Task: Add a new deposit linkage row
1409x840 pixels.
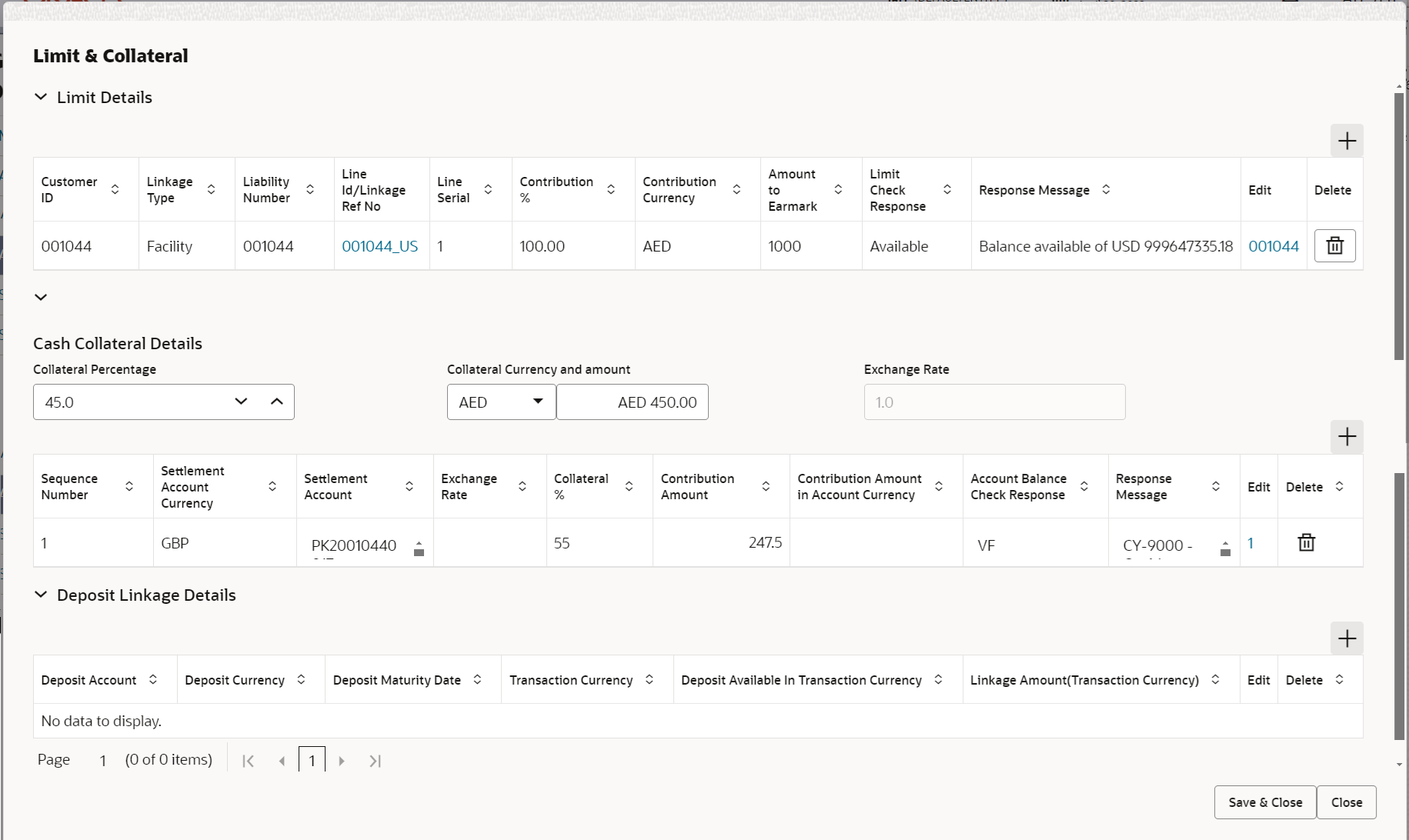Action: (x=1347, y=638)
